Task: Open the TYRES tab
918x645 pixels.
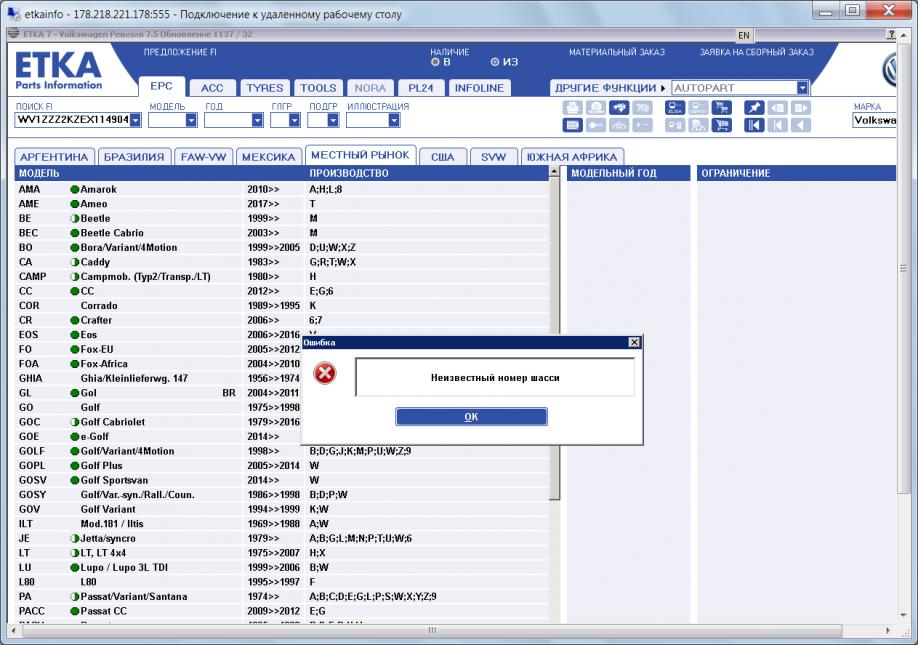Action: [264, 88]
